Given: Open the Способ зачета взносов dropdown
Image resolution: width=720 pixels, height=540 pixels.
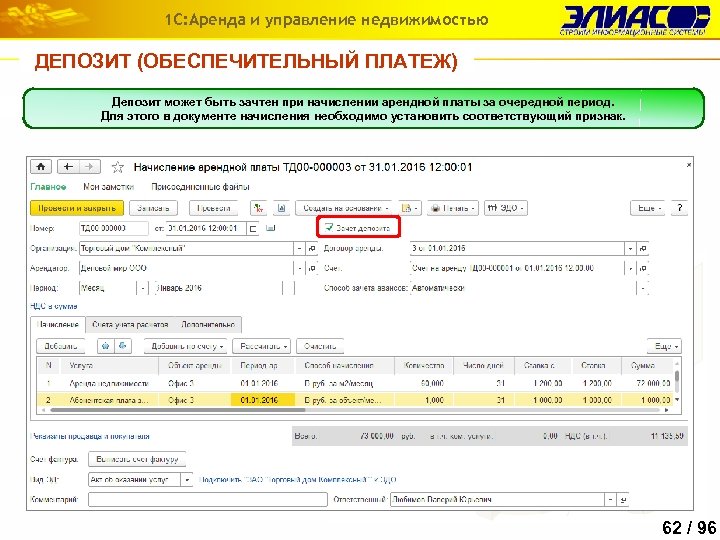Looking at the screenshot, I should click(x=642, y=288).
